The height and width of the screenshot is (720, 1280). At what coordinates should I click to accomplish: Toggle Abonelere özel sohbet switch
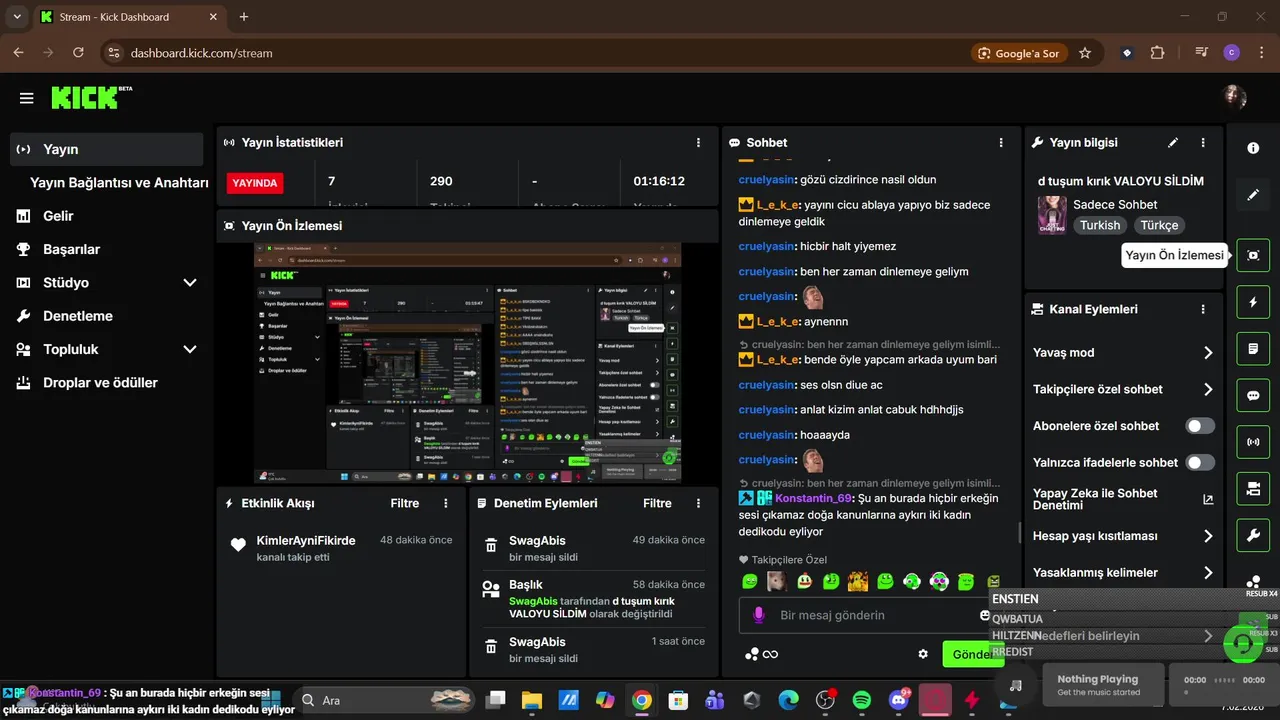point(1200,426)
